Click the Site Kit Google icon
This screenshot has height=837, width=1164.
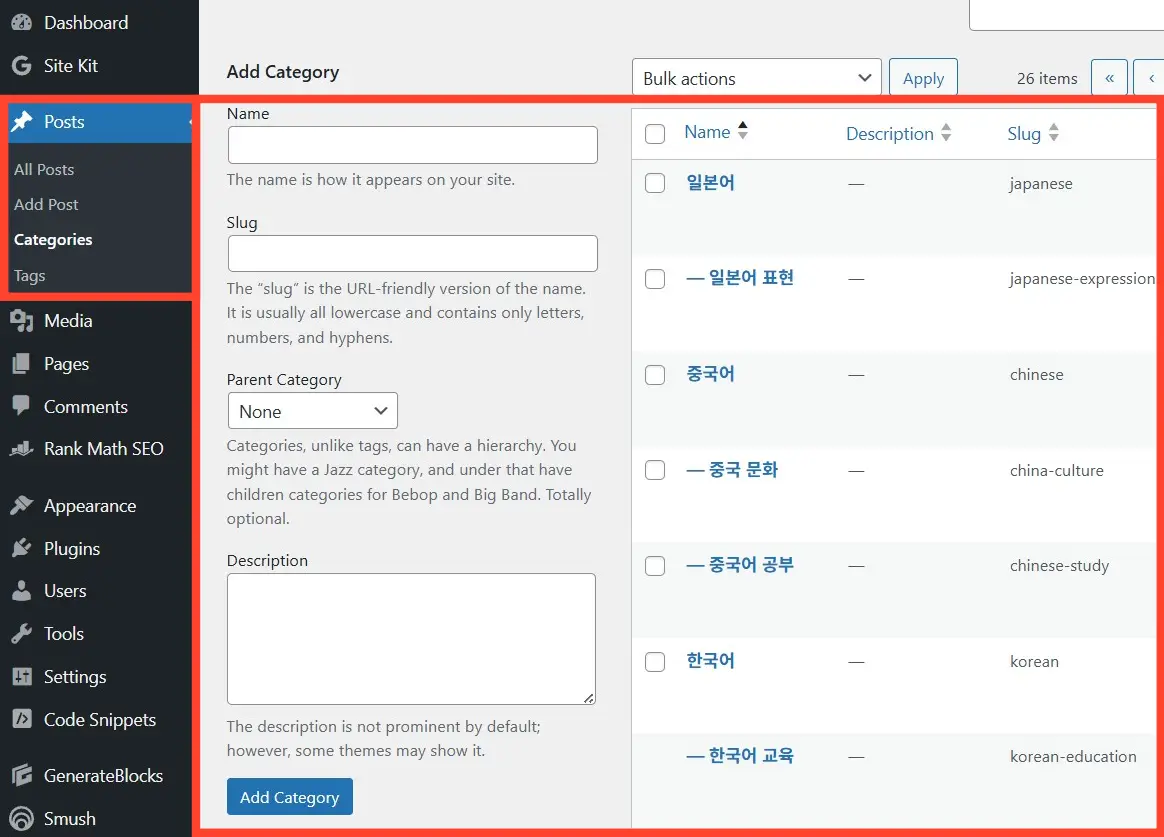pos(22,66)
